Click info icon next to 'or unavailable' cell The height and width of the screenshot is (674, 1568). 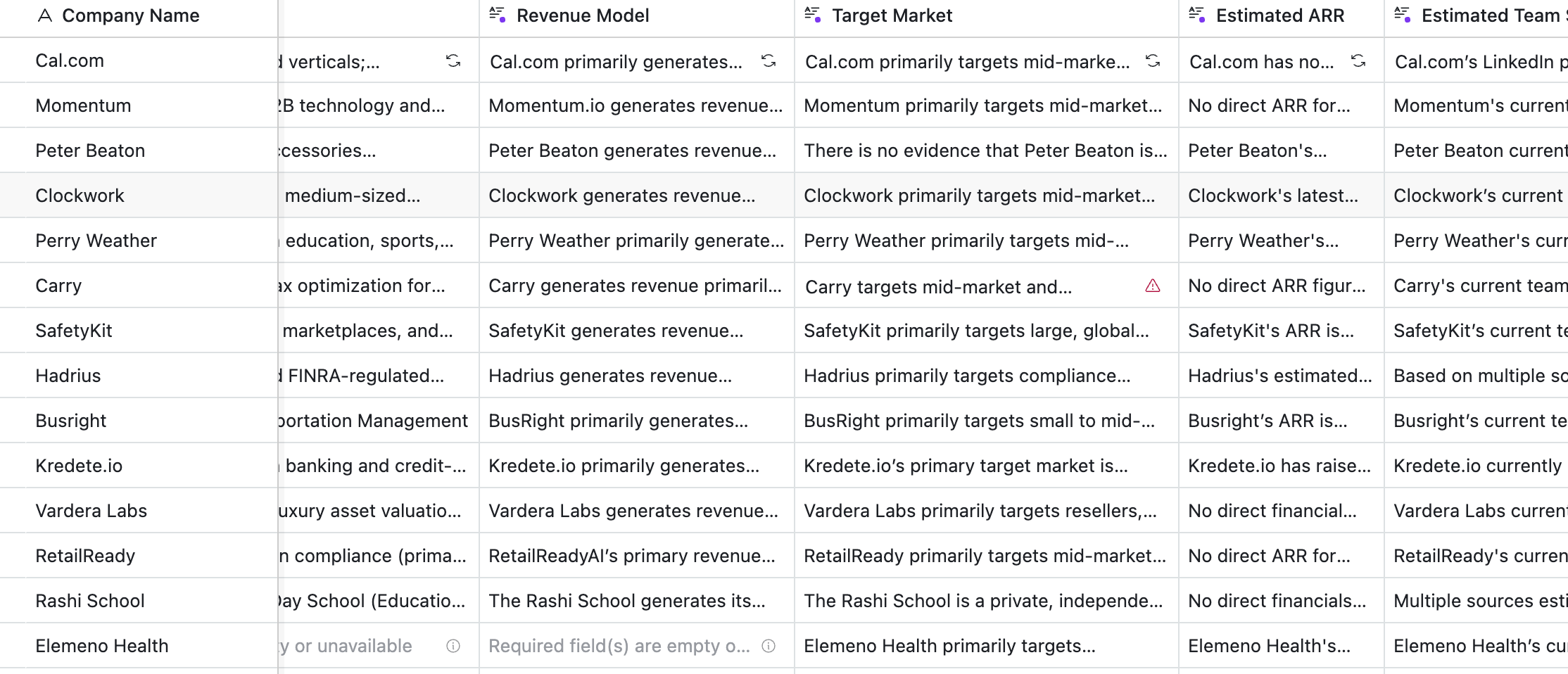point(453,646)
